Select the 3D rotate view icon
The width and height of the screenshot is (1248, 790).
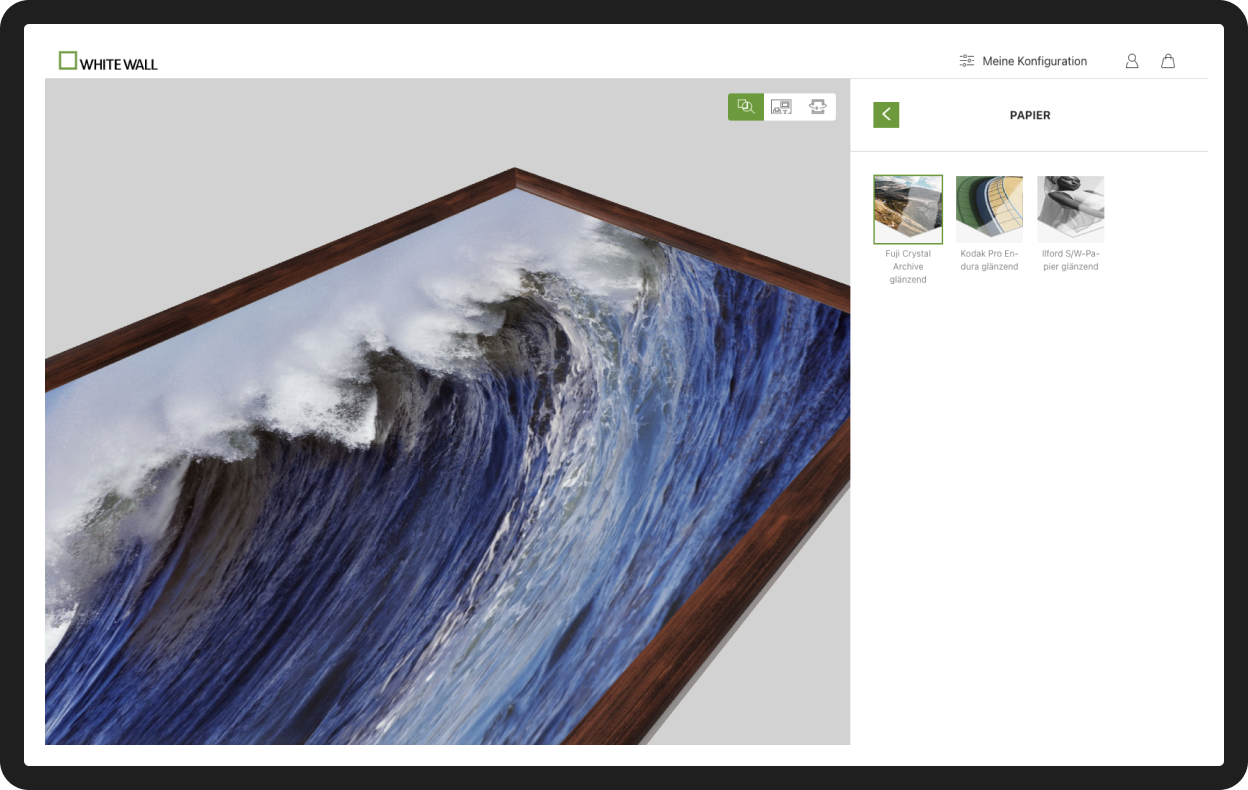click(x=817, y=107)
